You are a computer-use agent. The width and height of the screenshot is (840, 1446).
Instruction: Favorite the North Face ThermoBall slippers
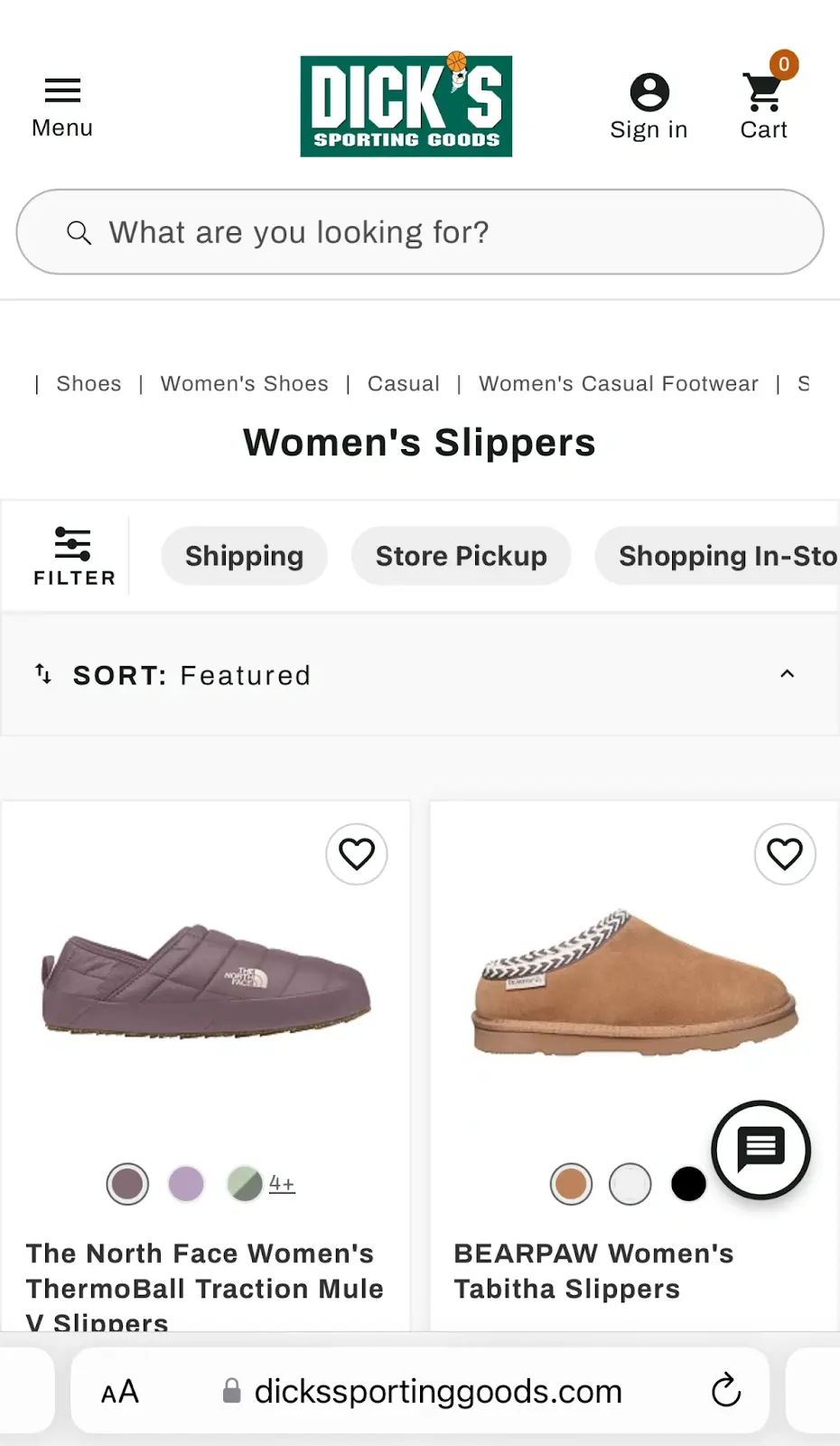[x=357, y=854]
